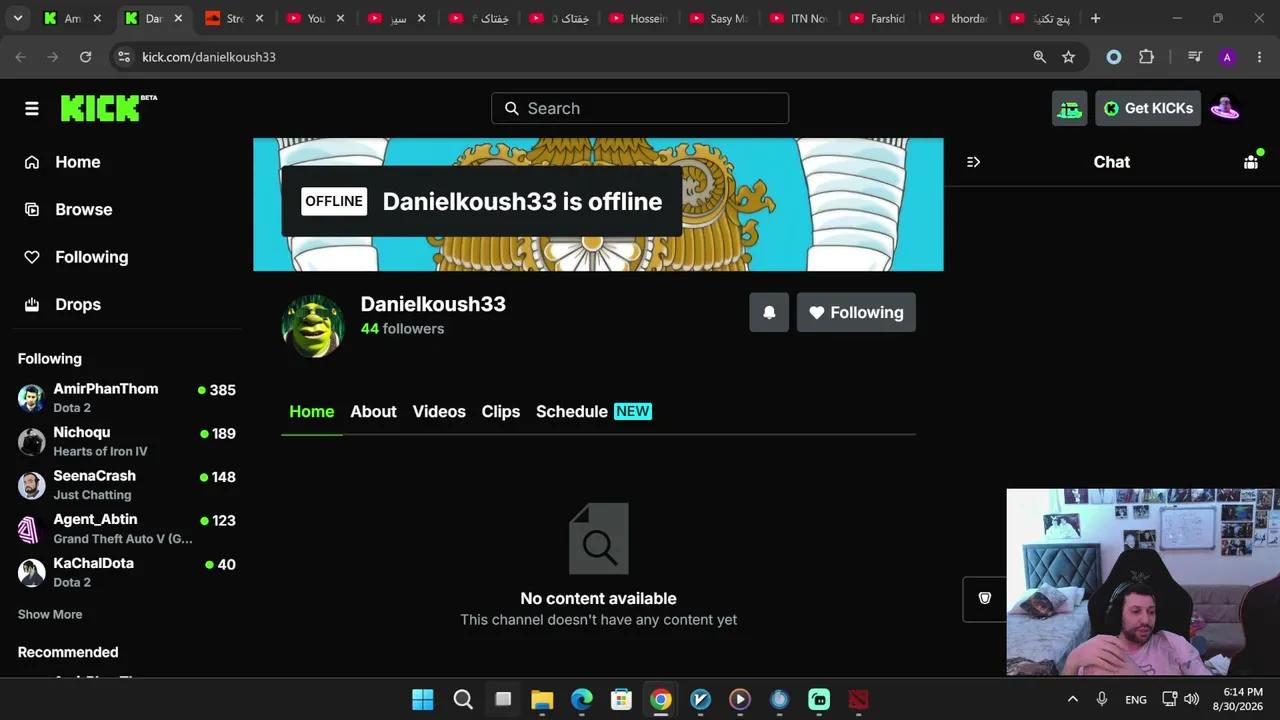
Task: Switch to the Videos channel tab
Action: click(439, 411)
